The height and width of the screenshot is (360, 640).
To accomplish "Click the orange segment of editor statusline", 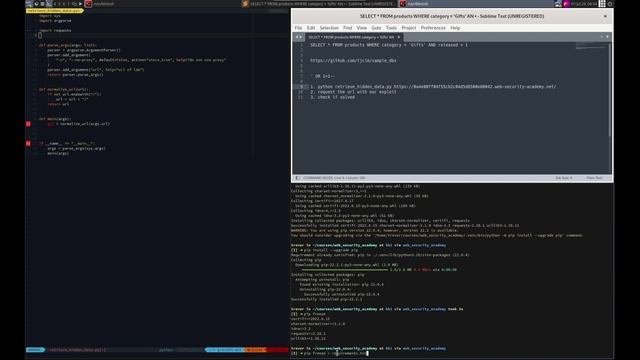I will pyautogui.click(x=255, y=350).
